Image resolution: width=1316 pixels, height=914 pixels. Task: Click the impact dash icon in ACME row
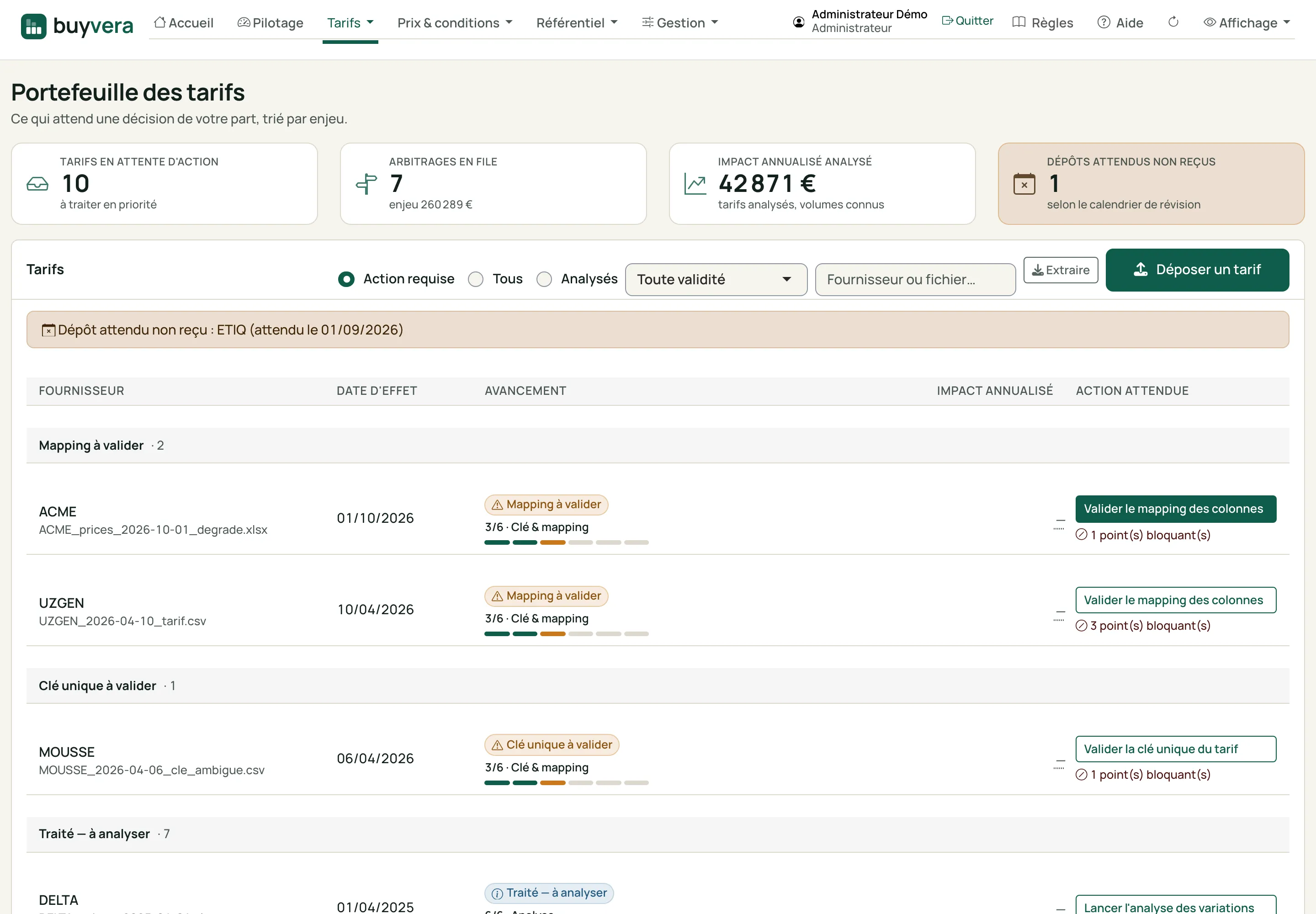point(1060,524)
